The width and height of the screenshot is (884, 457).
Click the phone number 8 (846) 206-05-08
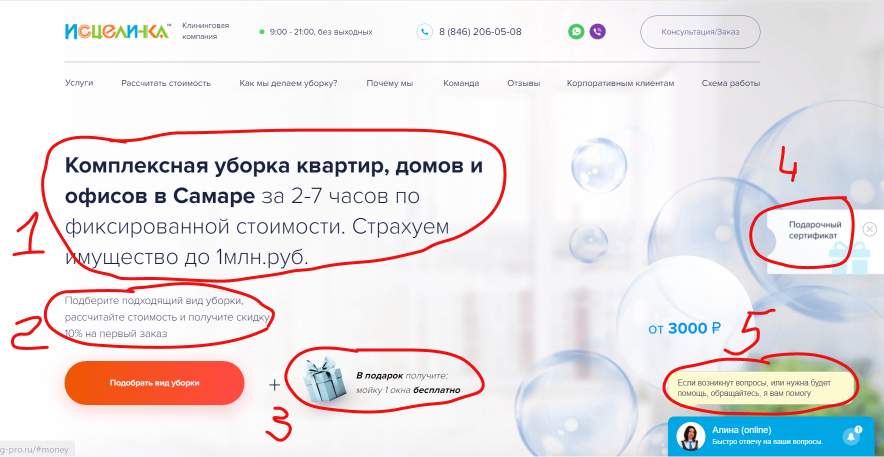click(x=480, y=32)
